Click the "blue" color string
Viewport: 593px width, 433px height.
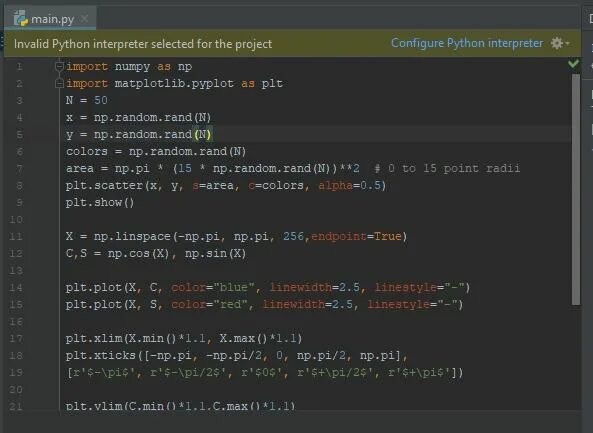(x=234, y=287)
